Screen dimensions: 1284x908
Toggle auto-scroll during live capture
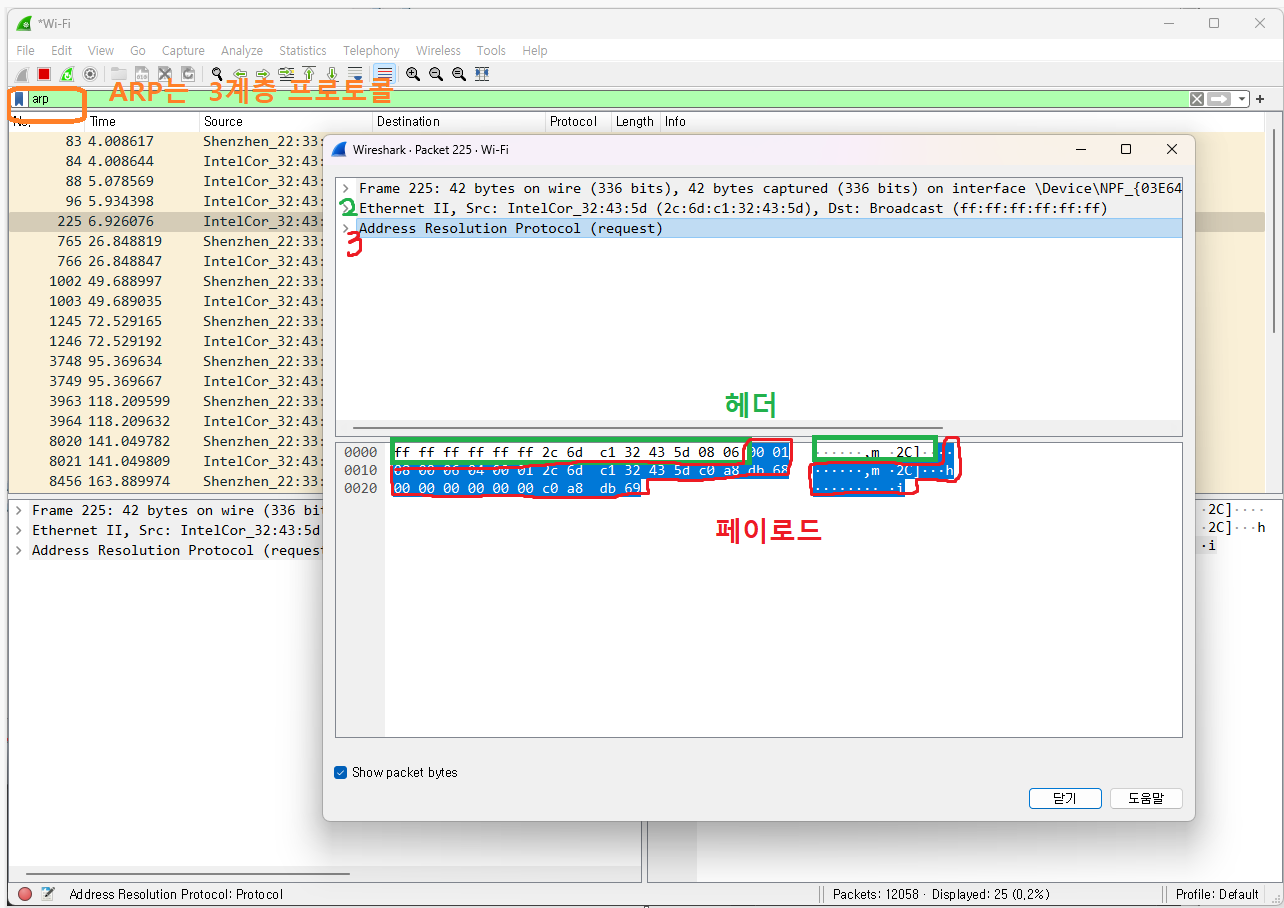[x=355, y=74]
